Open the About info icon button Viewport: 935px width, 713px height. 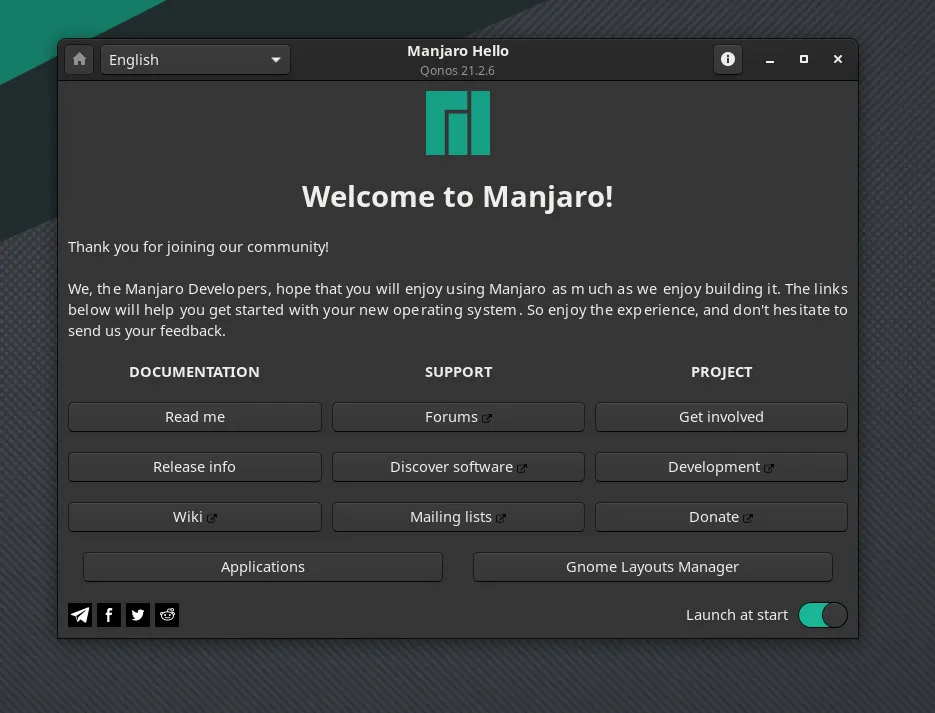point(728,60)
